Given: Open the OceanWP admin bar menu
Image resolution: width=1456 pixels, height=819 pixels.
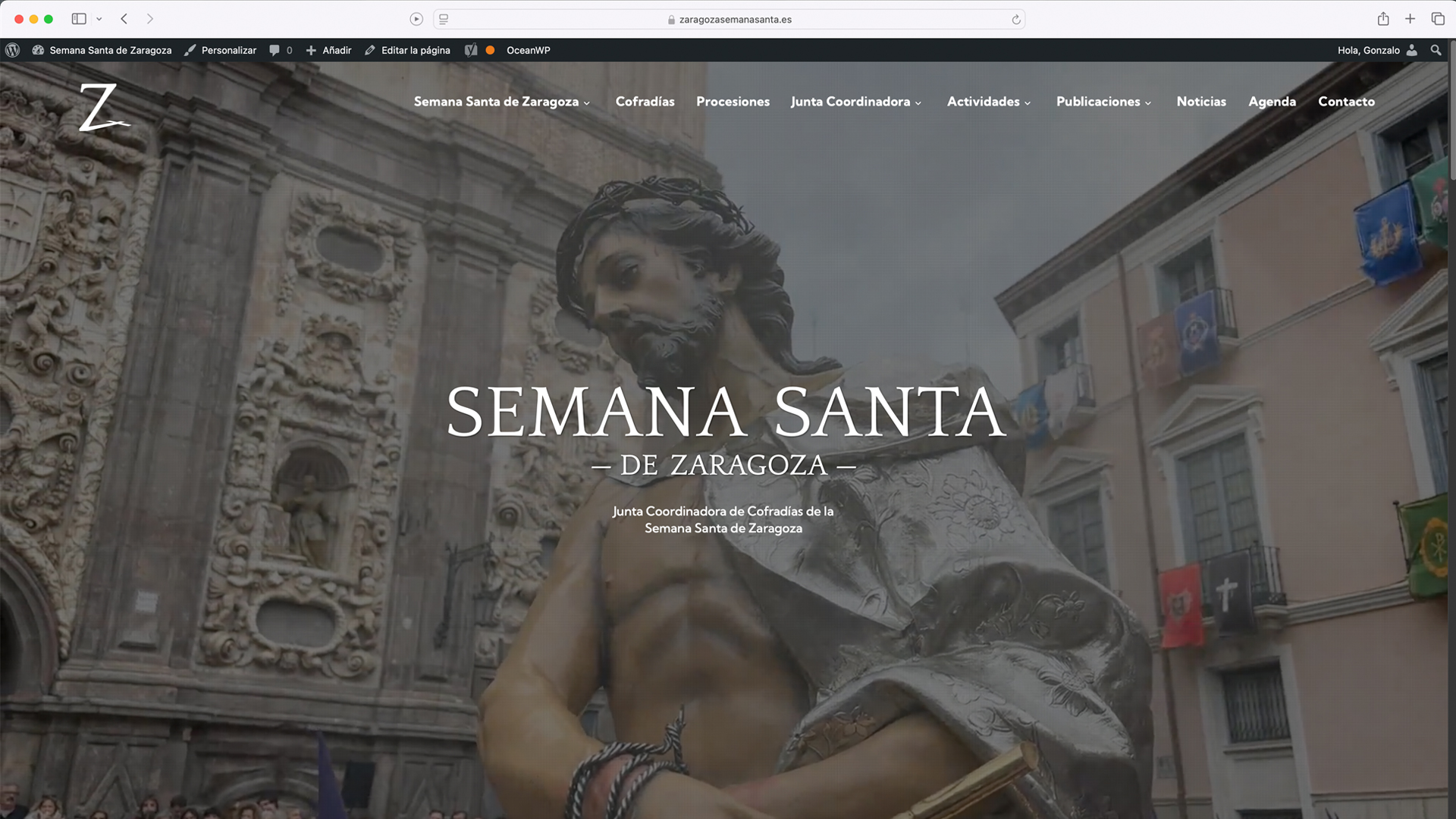Looking at the screenshot, I should (x=528, y=50).
